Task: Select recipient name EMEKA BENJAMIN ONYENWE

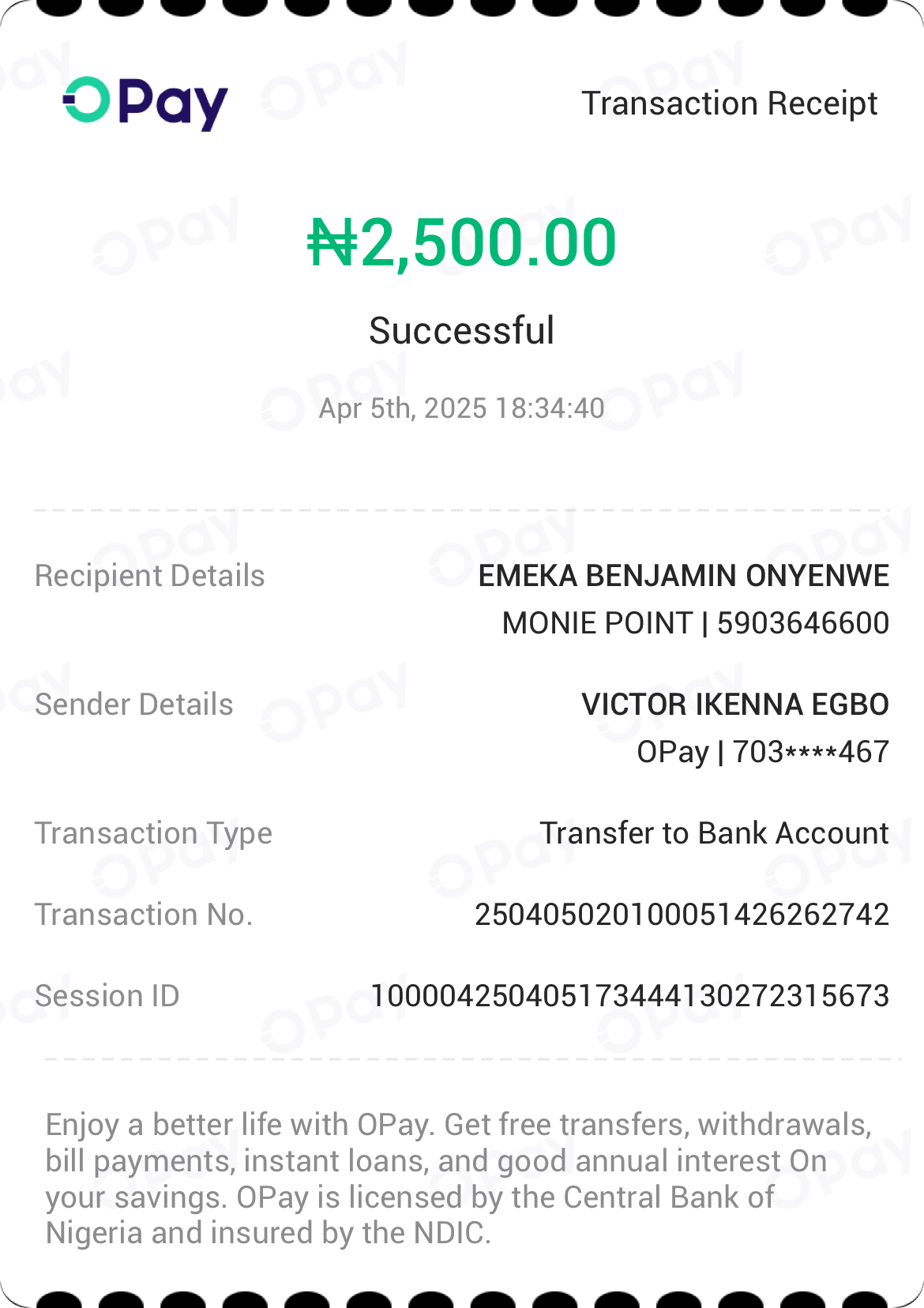Action: (684, 576)
